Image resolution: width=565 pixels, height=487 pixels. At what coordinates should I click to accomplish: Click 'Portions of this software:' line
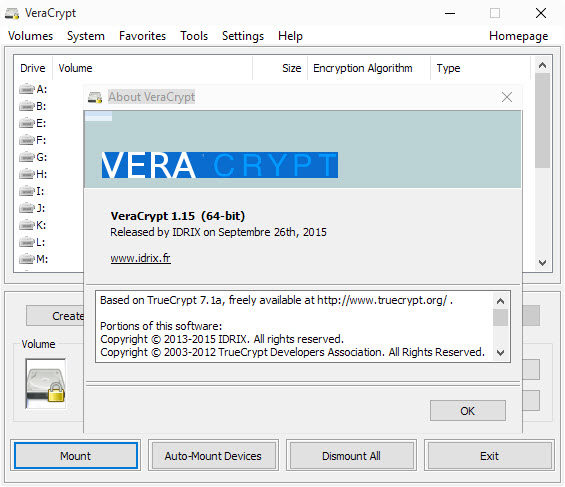(161, 326)
